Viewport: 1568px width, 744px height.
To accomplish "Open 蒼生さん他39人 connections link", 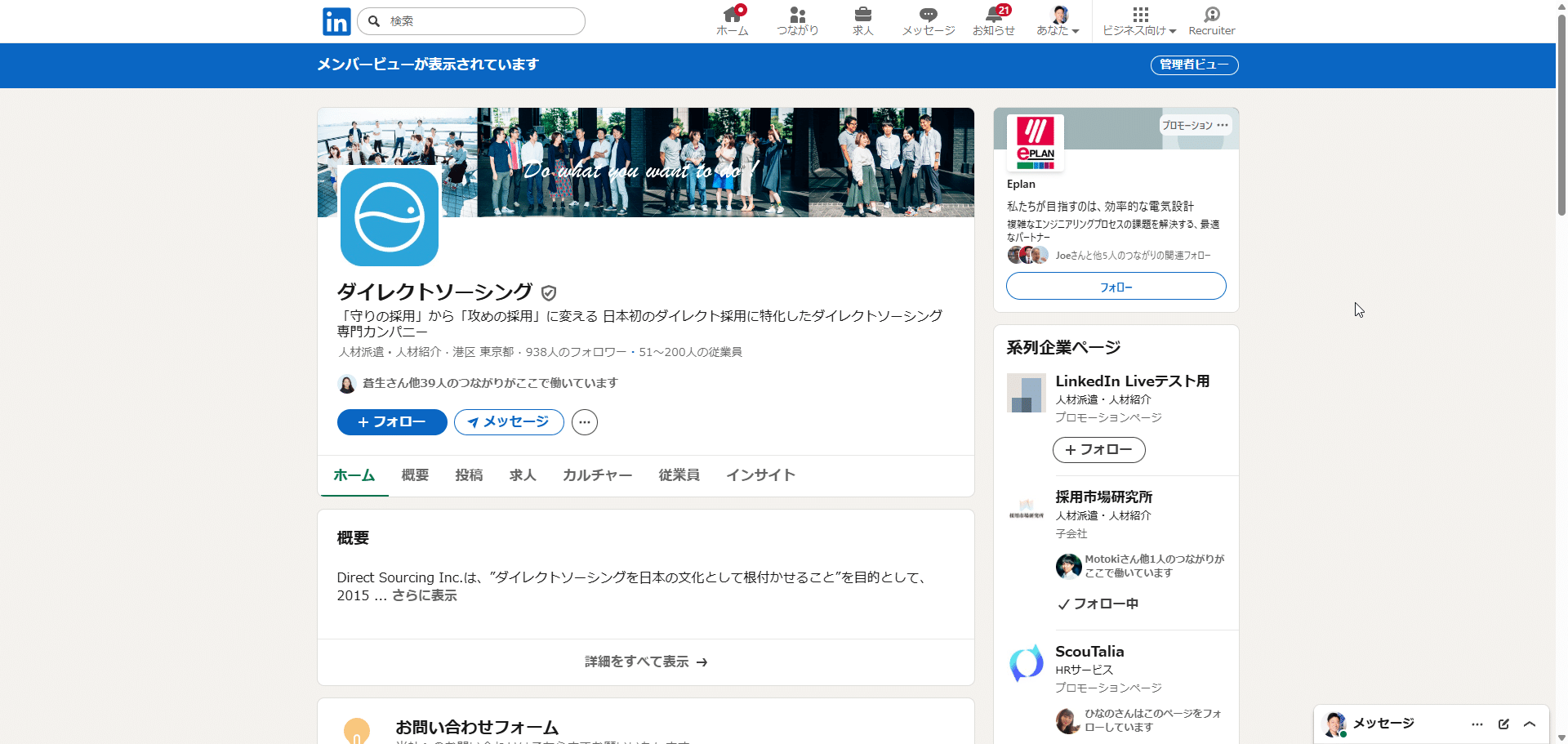I will pos(490,383).
